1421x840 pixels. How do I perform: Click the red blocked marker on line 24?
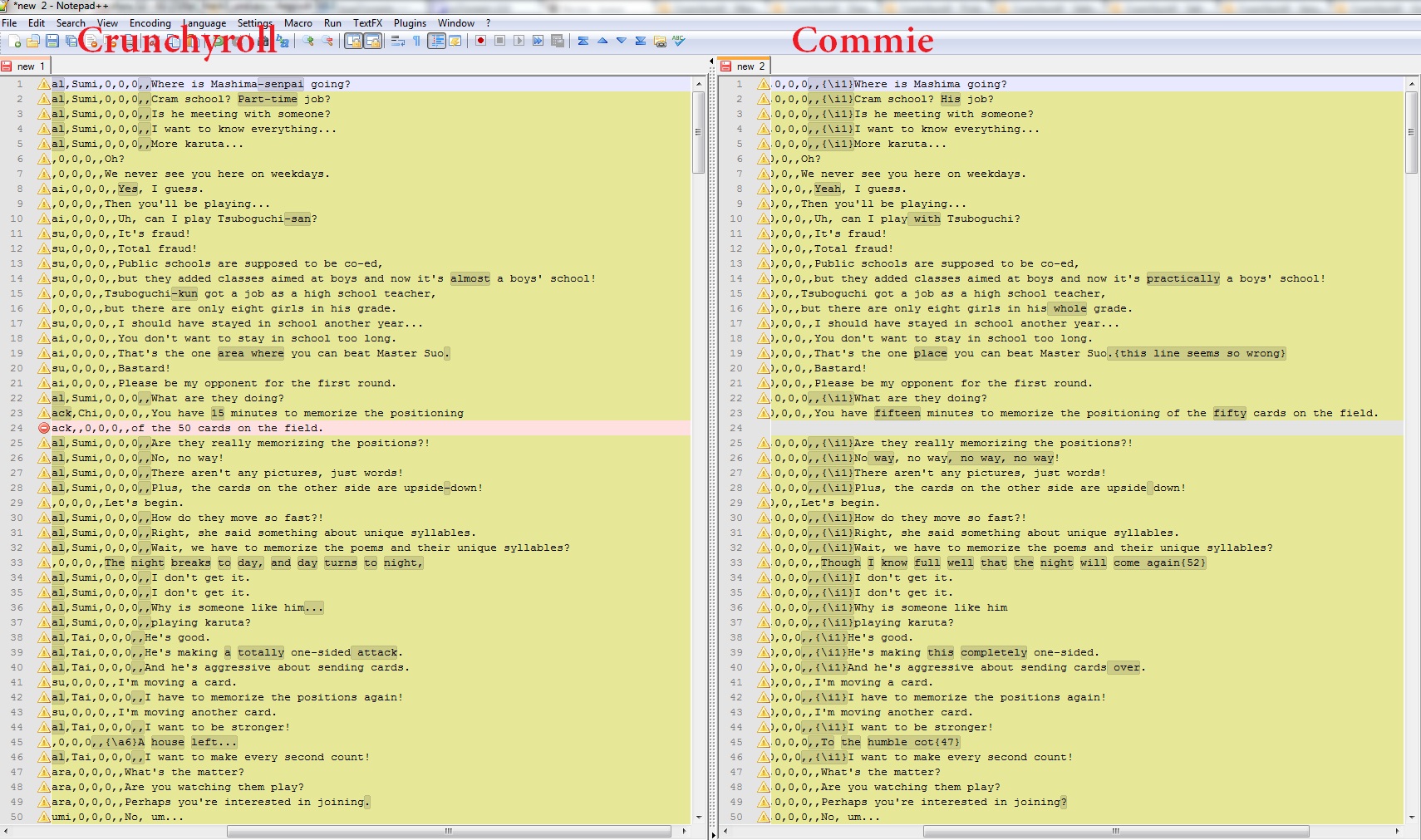(44, 428)
